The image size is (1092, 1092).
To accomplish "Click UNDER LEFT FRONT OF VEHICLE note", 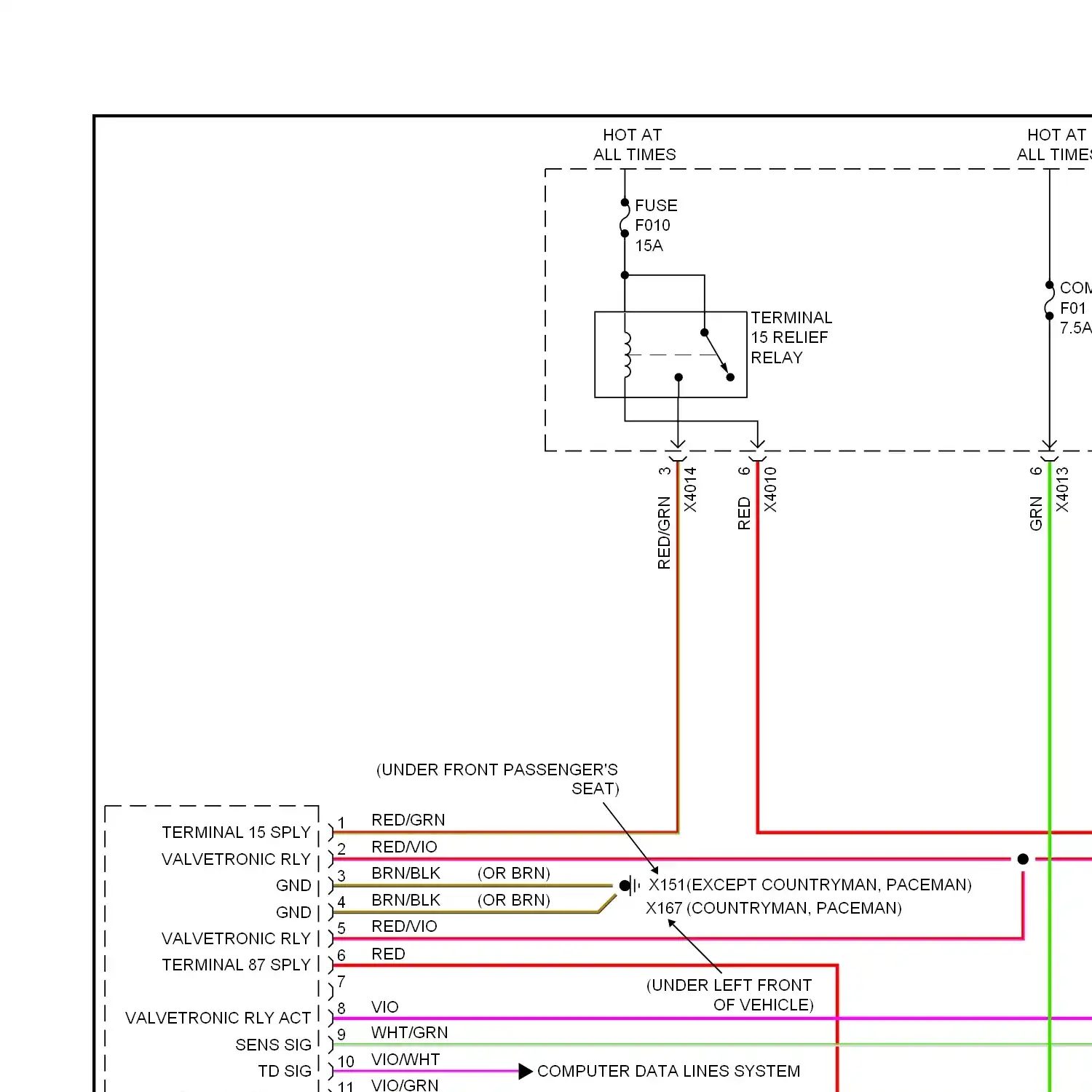I will pos(730,994).
